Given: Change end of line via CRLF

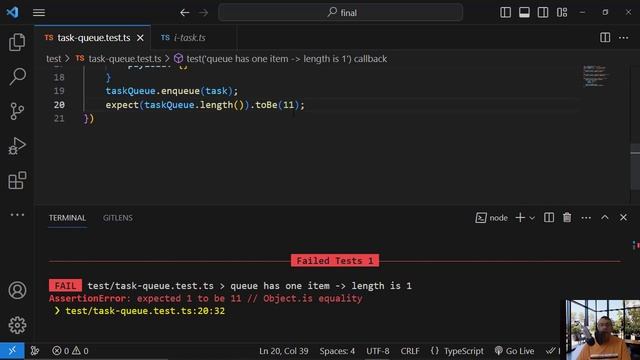Looking at the screenshot, I should click(x=410, y=351).
